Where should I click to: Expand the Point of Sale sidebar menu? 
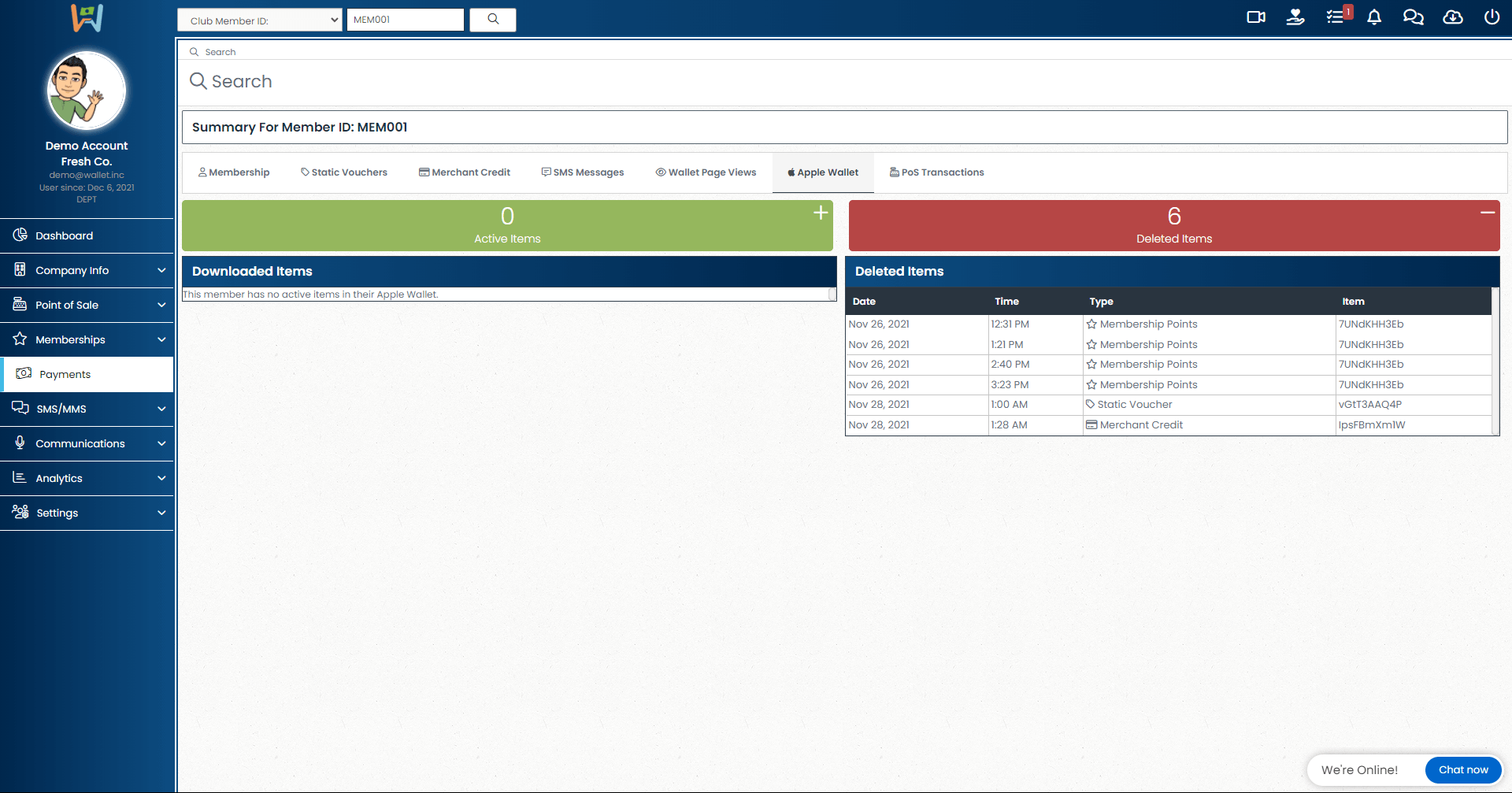tap(87, 305)
